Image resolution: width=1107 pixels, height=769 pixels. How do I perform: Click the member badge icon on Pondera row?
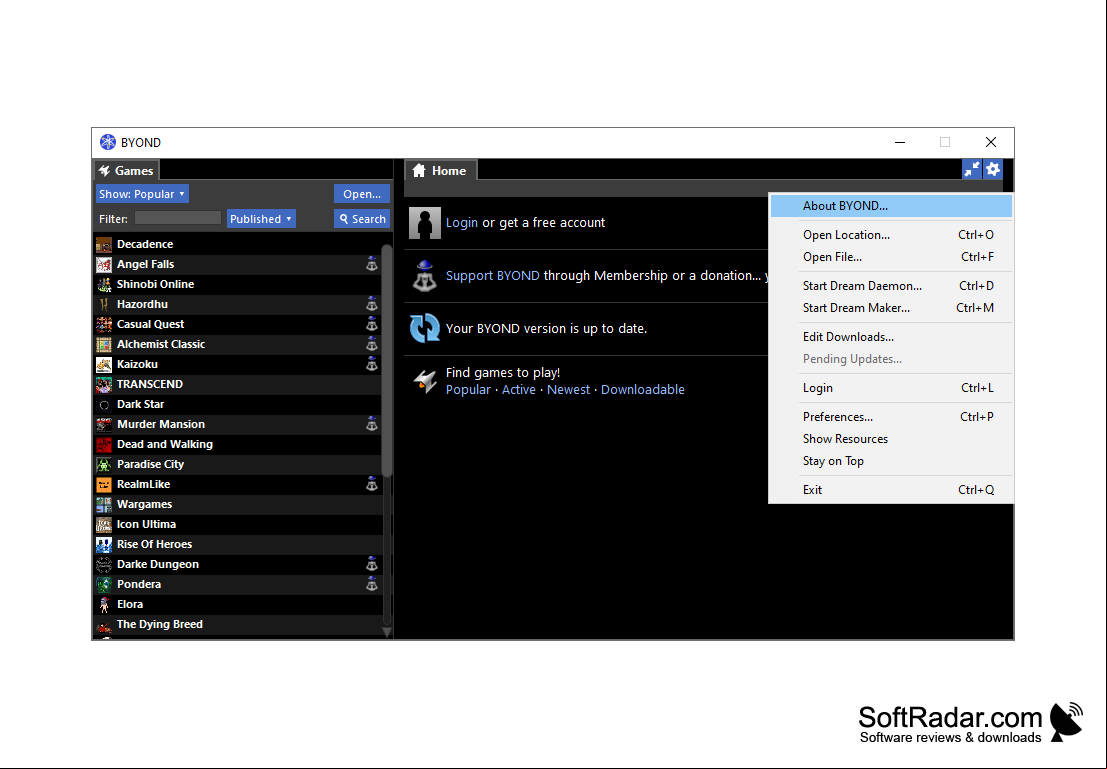pyautogui.click(x=372, y=585)
